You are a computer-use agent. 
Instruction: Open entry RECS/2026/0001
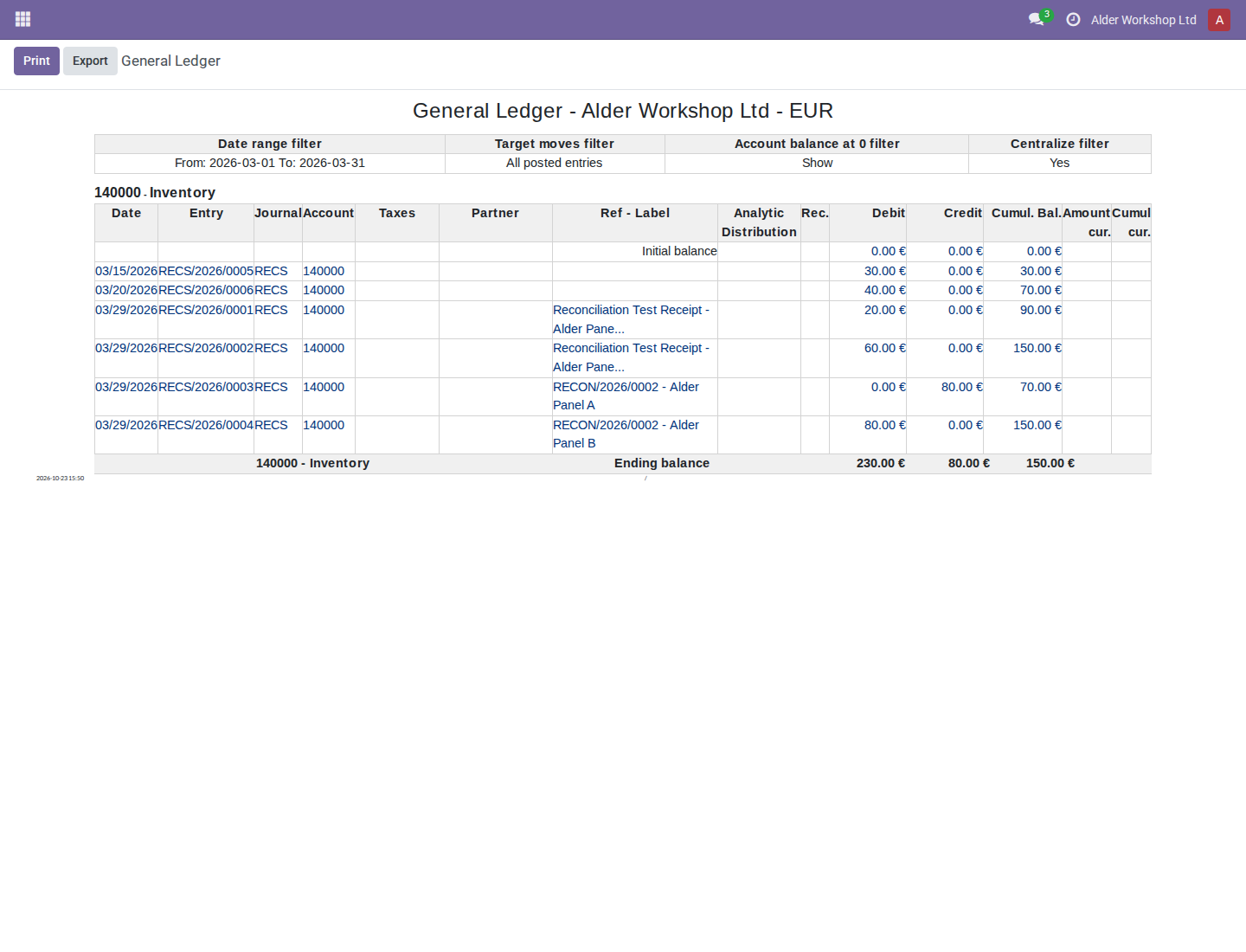tap(206, 310)
